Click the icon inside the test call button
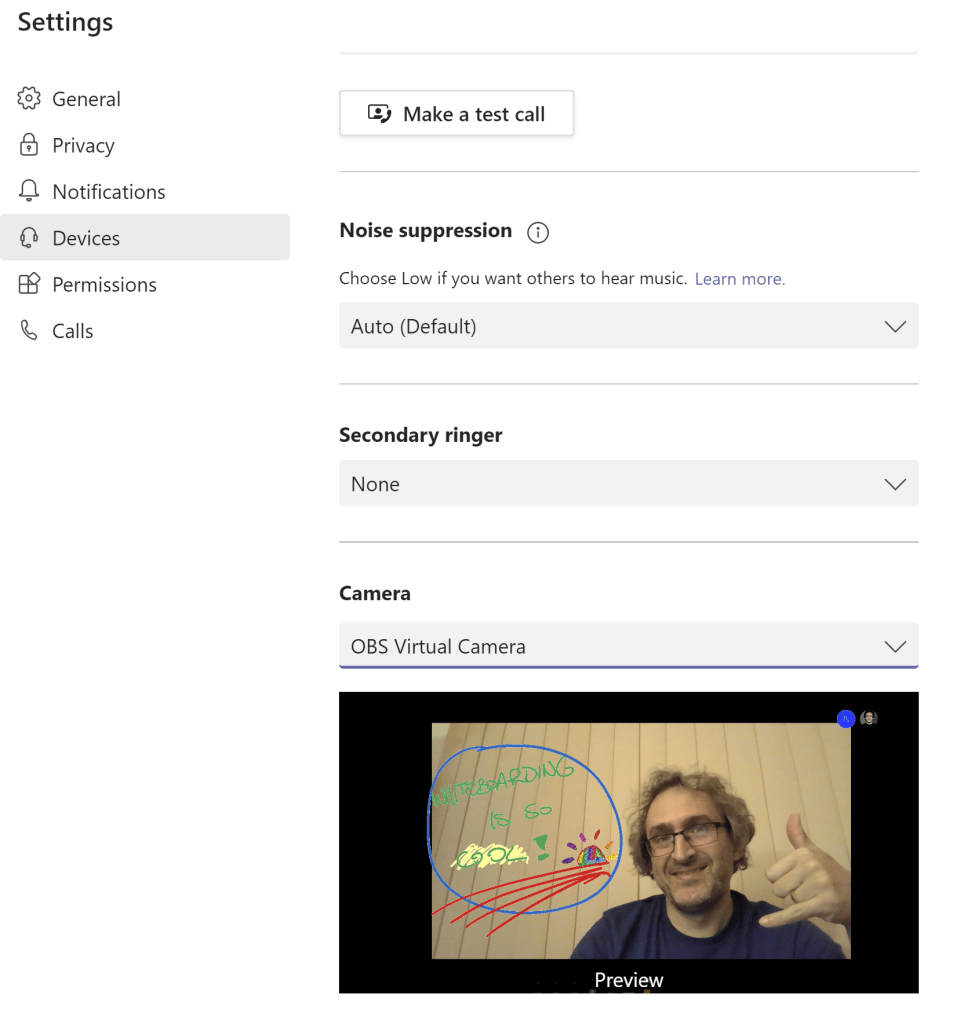Viewport: 975px width, 1023px height. (379, 114)
